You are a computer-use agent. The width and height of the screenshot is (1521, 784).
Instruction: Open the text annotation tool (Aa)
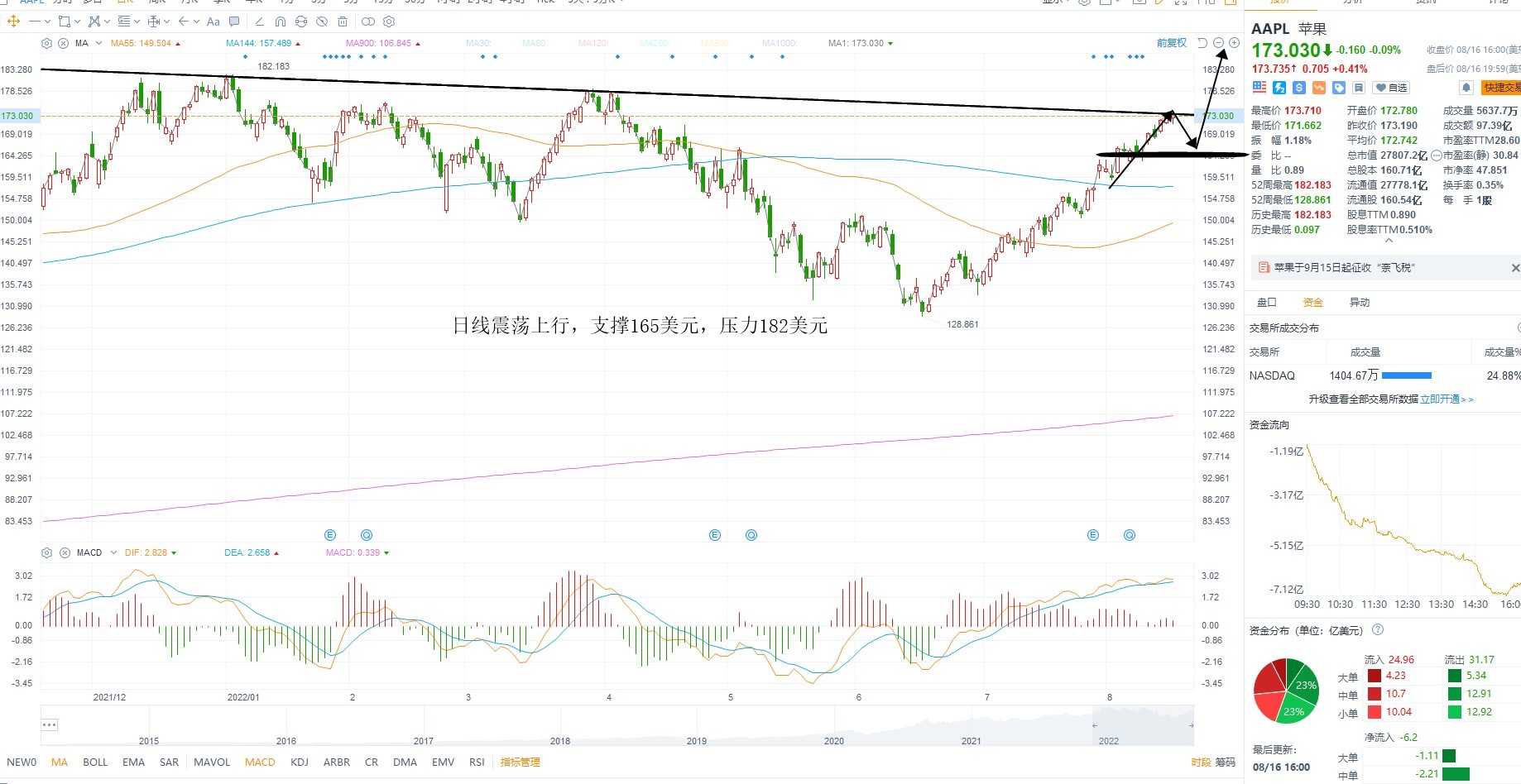214,22
